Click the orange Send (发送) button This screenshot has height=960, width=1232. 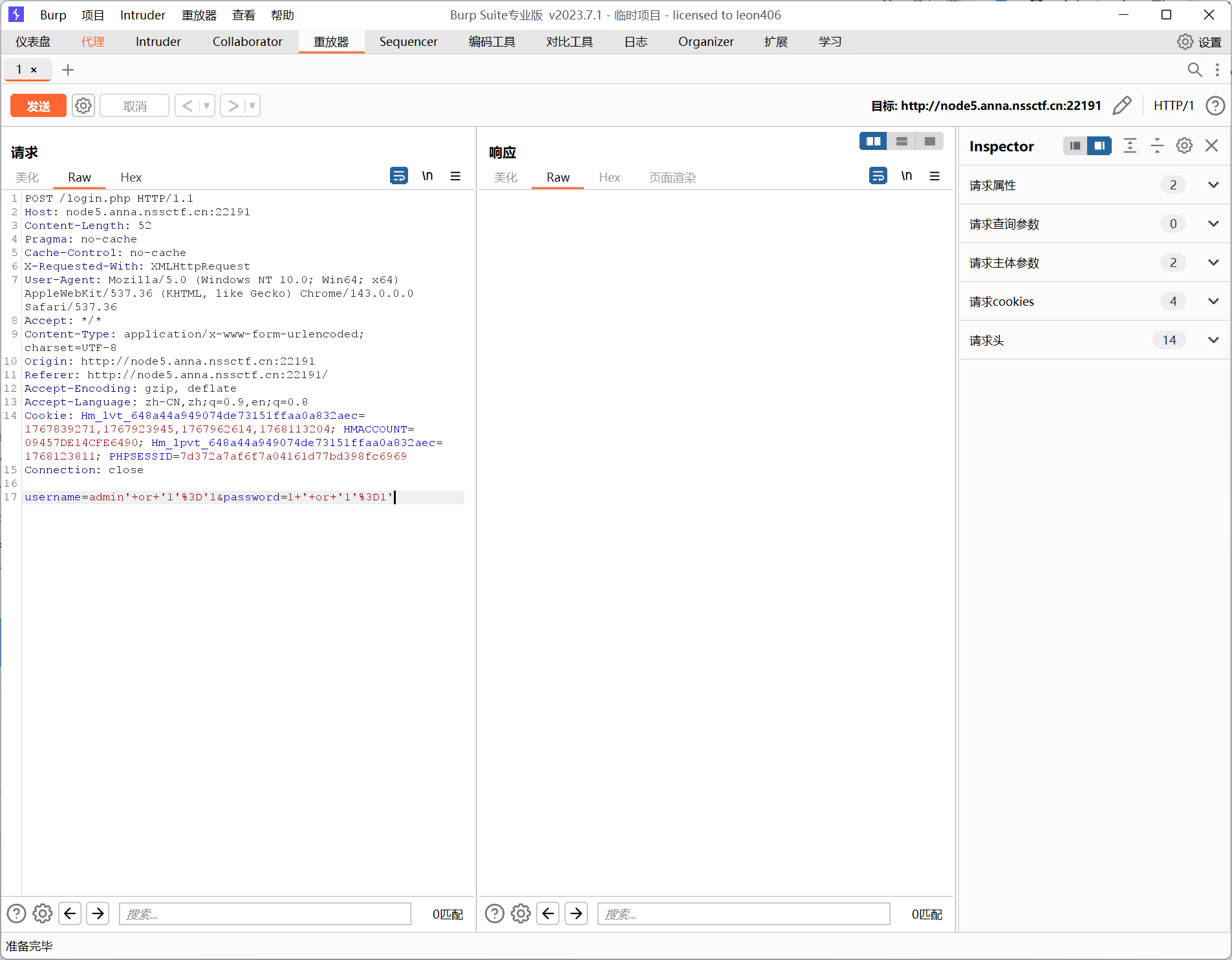click(38, 106)
